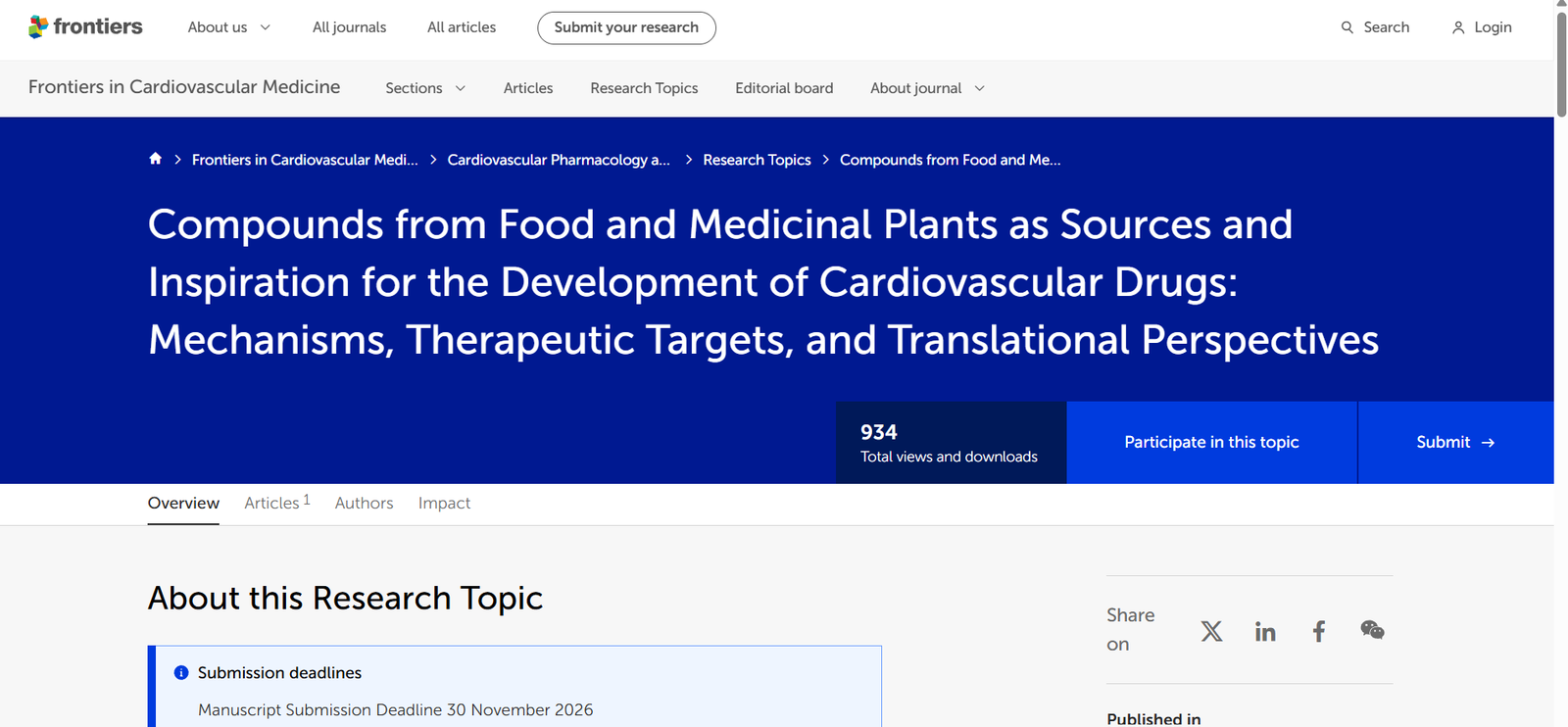The image size is (1568, 727).
Task: Expand the About journal dropdown
Action: click(927, 88)
